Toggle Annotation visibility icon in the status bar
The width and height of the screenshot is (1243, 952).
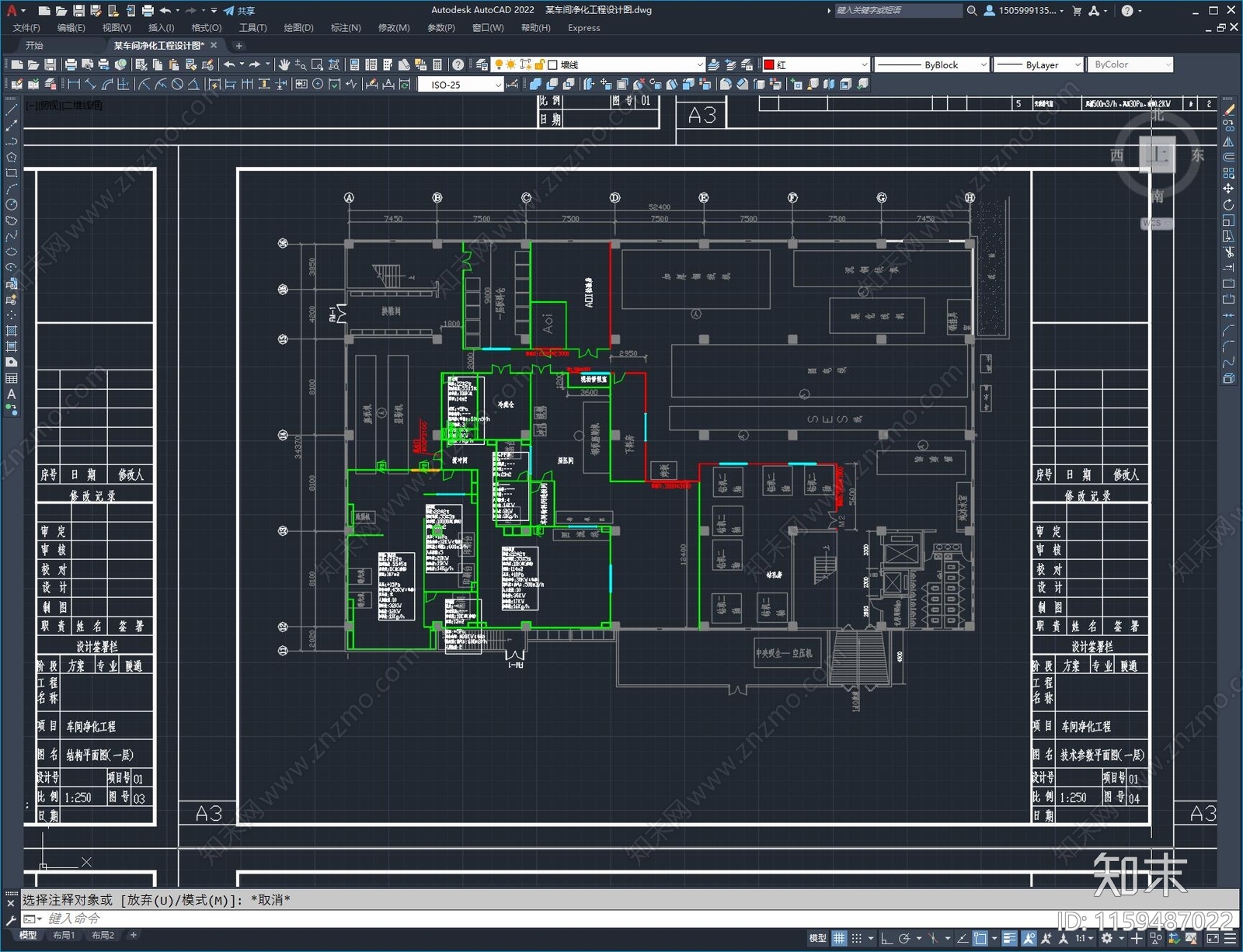point(1029,939)
